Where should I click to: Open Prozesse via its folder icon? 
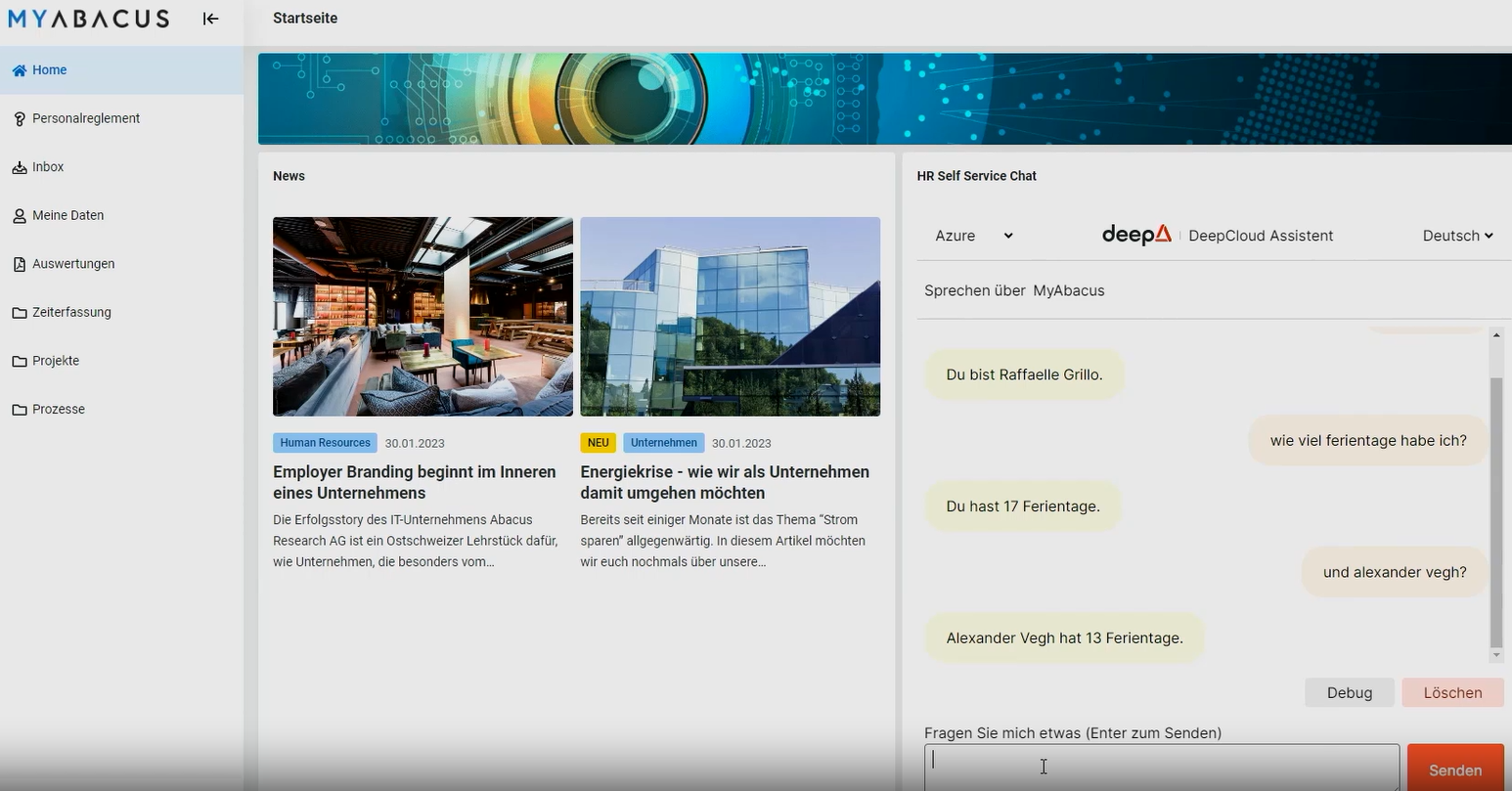(20, 409)
